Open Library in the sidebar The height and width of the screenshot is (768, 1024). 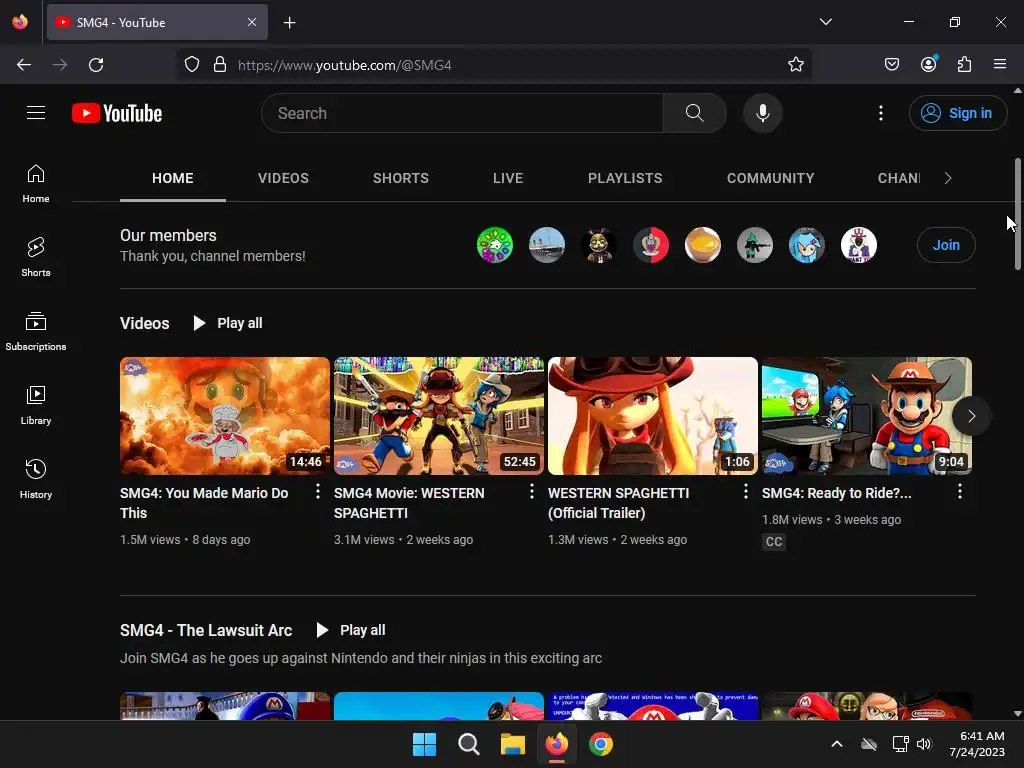pyautogui.click(x=36, y=406)
